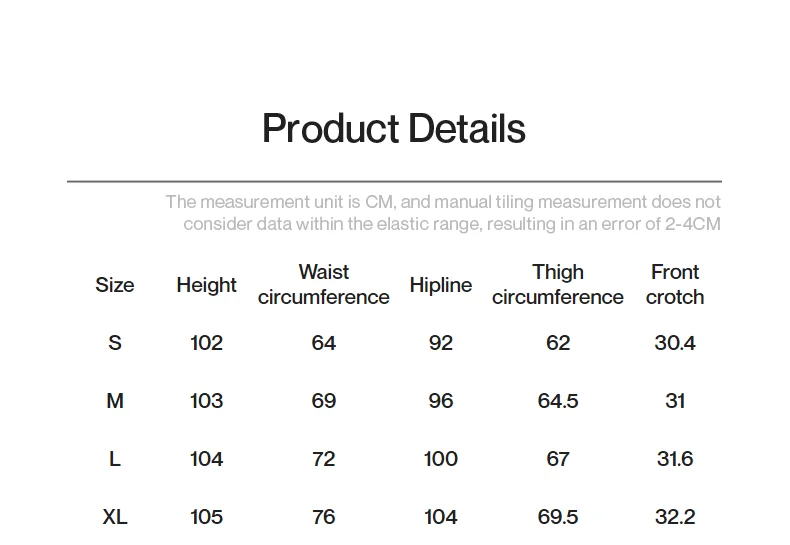Click the M size row label

click(x=115, y=401)
